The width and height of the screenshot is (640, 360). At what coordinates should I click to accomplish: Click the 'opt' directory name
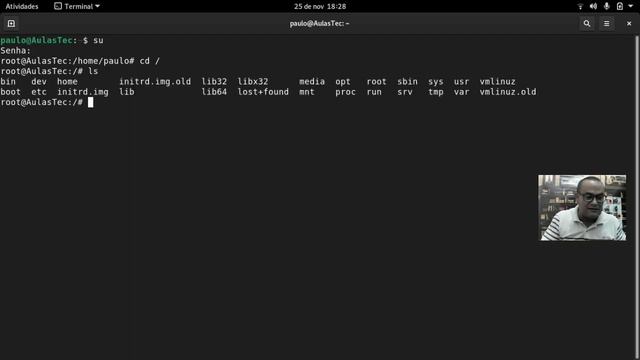(343, 82)
